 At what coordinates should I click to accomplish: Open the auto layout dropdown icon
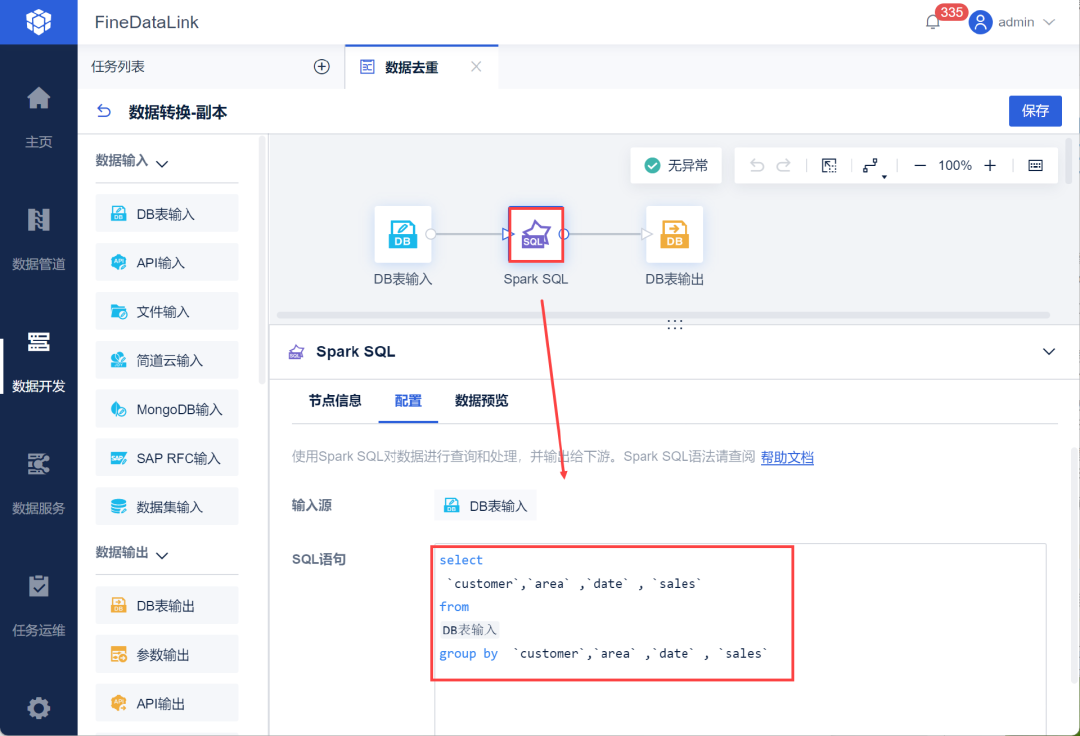pyautogui.click(x=873, y=167)
